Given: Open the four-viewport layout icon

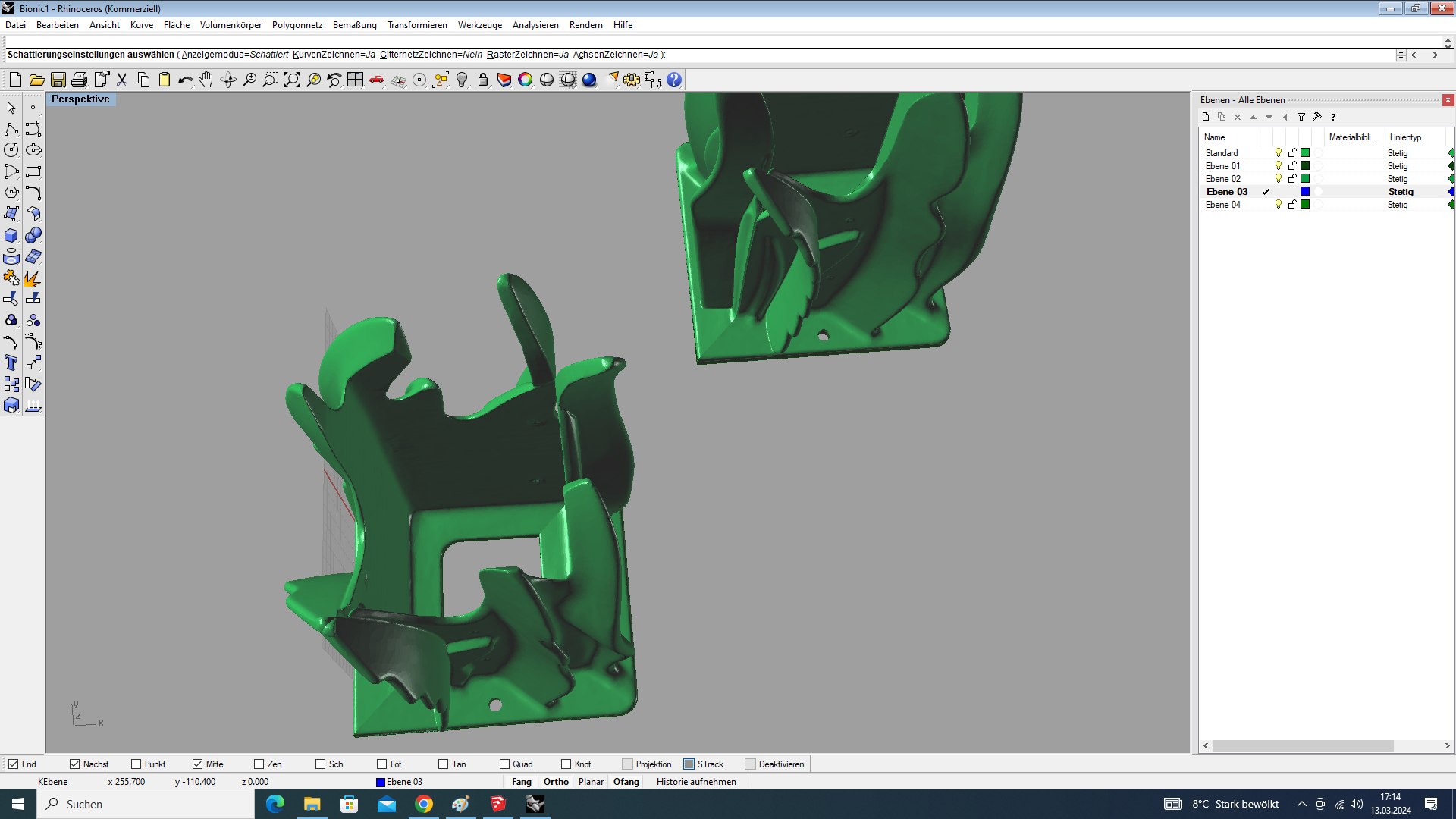Looking at the screenshot, I should pos(355,80).
